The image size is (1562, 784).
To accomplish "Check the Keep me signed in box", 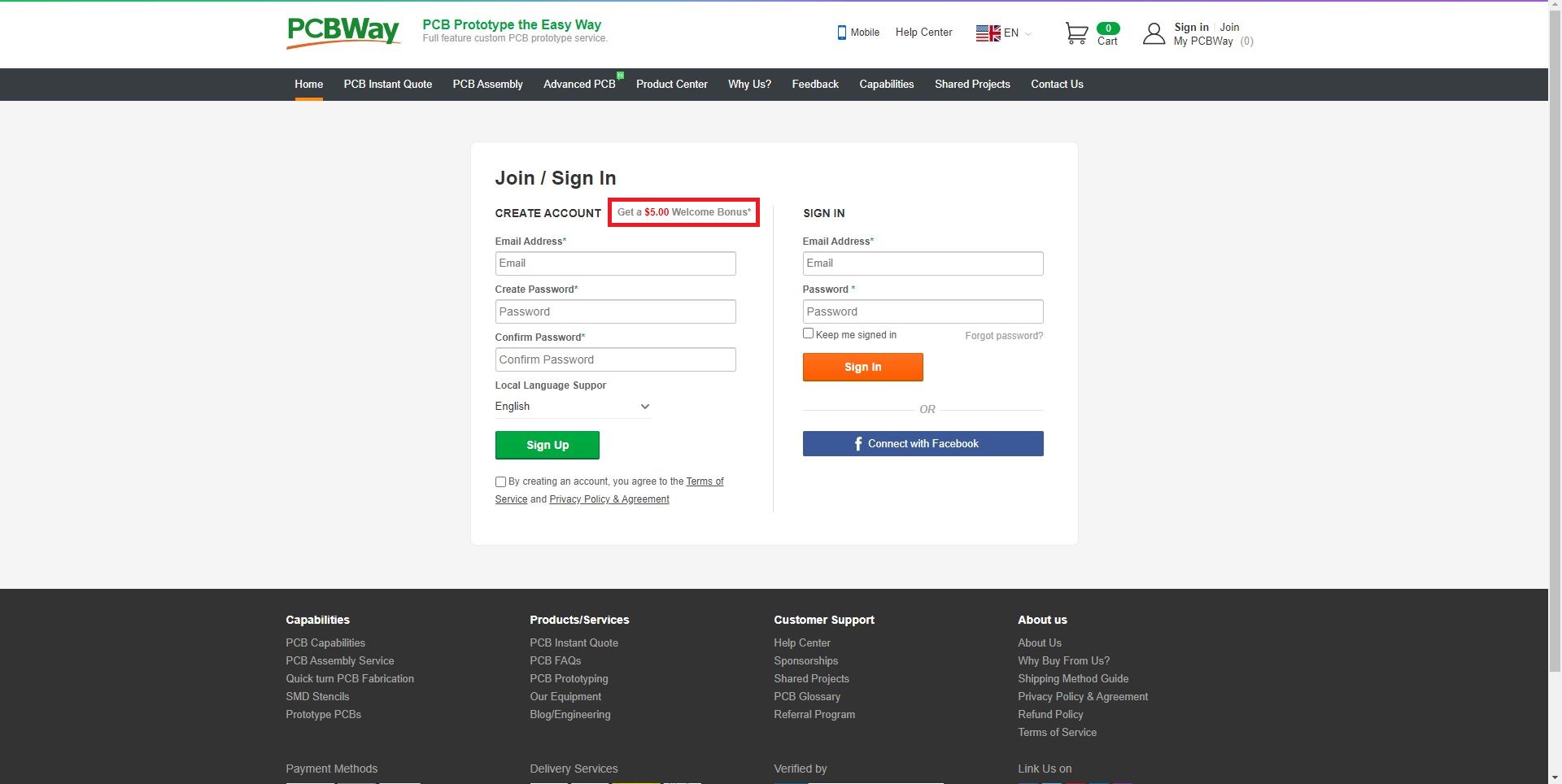I will tap(808, 333).
